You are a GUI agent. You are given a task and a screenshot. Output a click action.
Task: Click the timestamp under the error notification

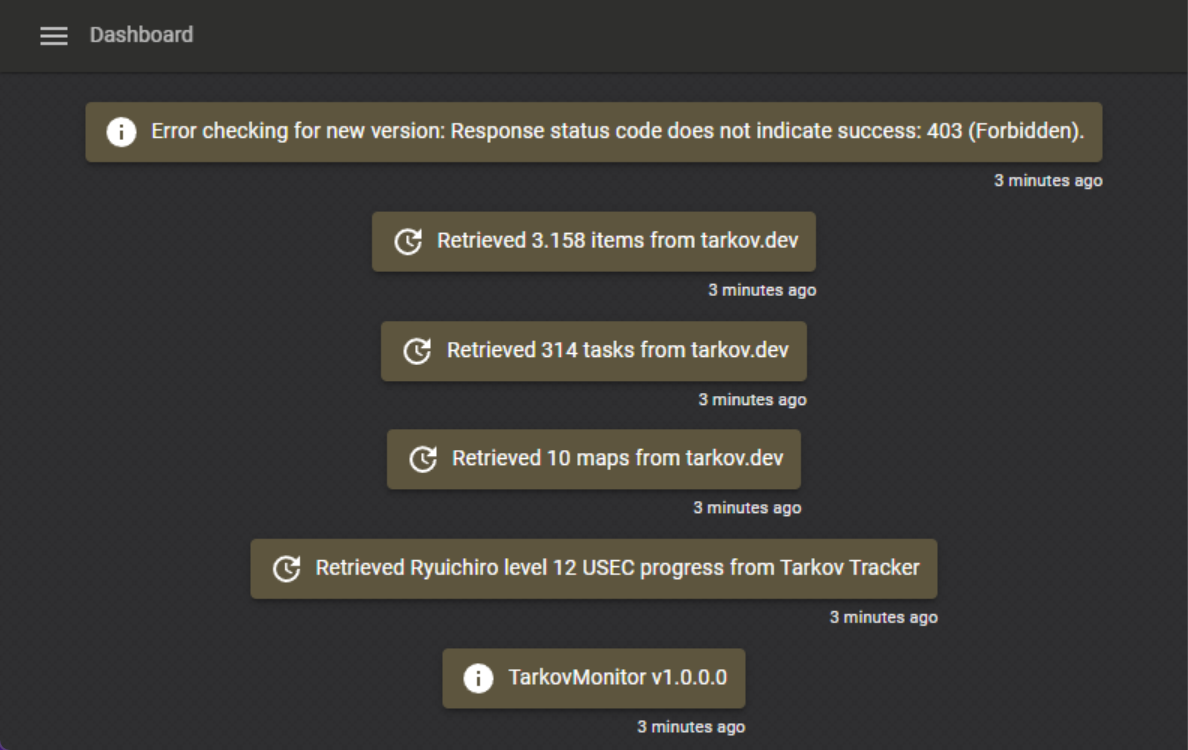1048,181
